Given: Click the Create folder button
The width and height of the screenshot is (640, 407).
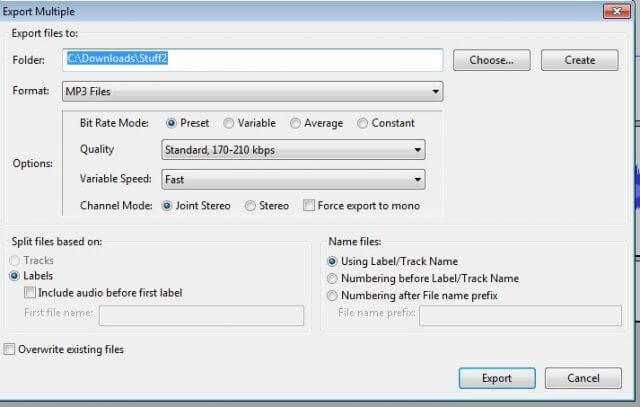Looking at the screenshot, I should [x=580, y=60].
